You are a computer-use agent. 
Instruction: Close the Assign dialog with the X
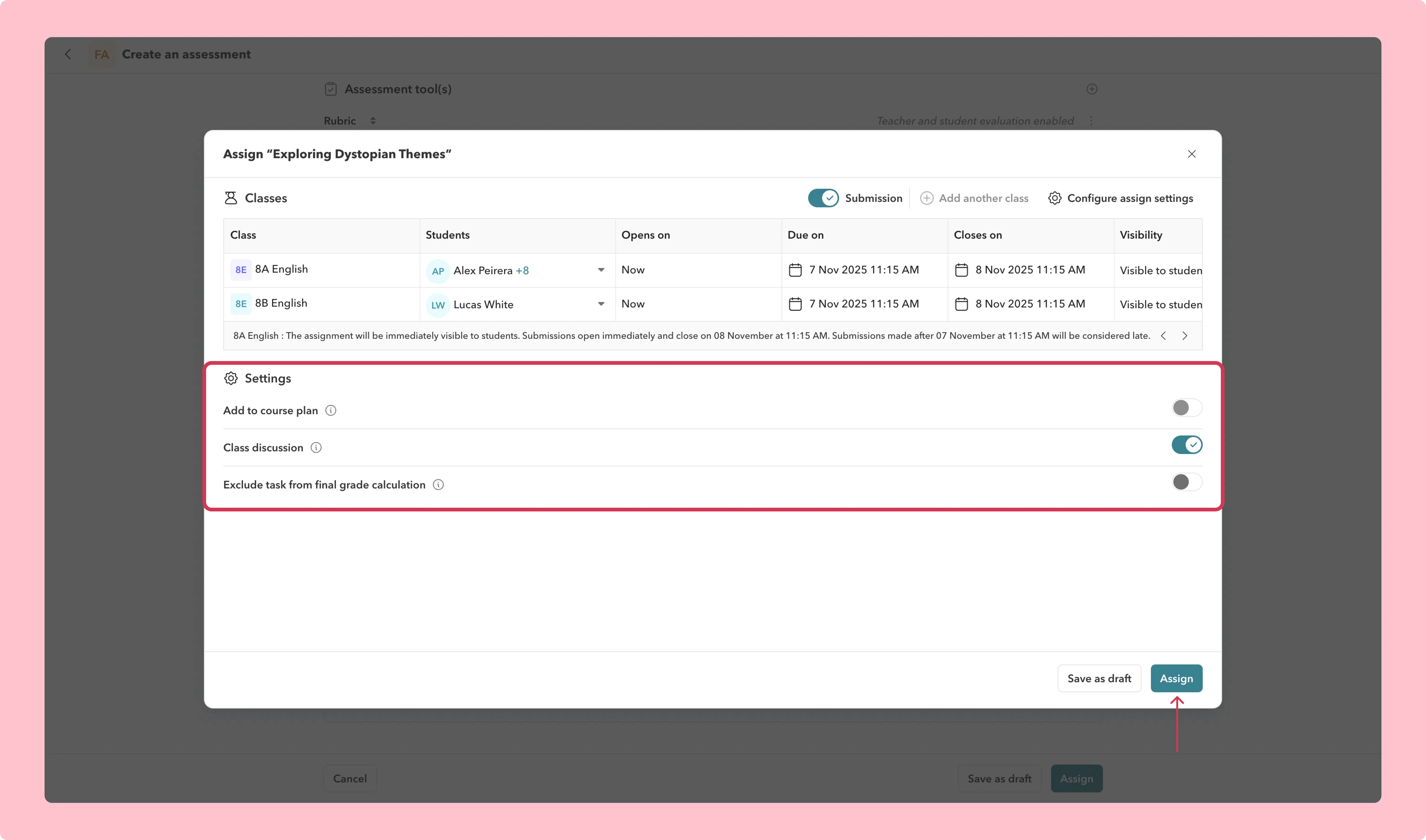[1192, 154]
